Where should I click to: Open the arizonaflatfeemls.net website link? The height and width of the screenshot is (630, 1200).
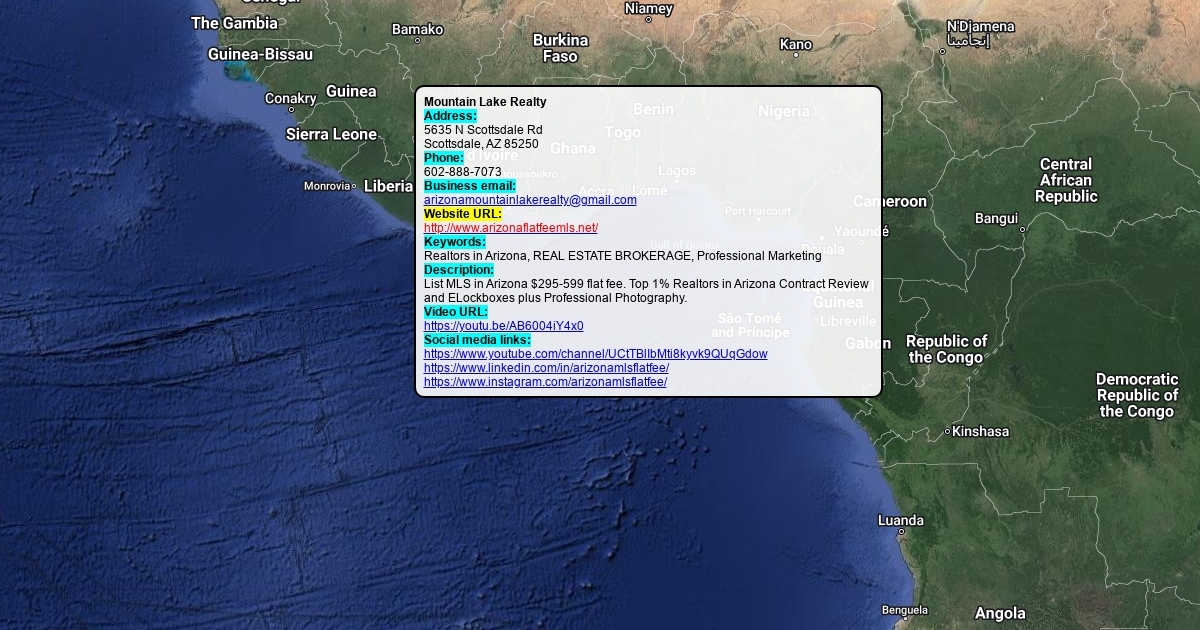coord(511,228)
